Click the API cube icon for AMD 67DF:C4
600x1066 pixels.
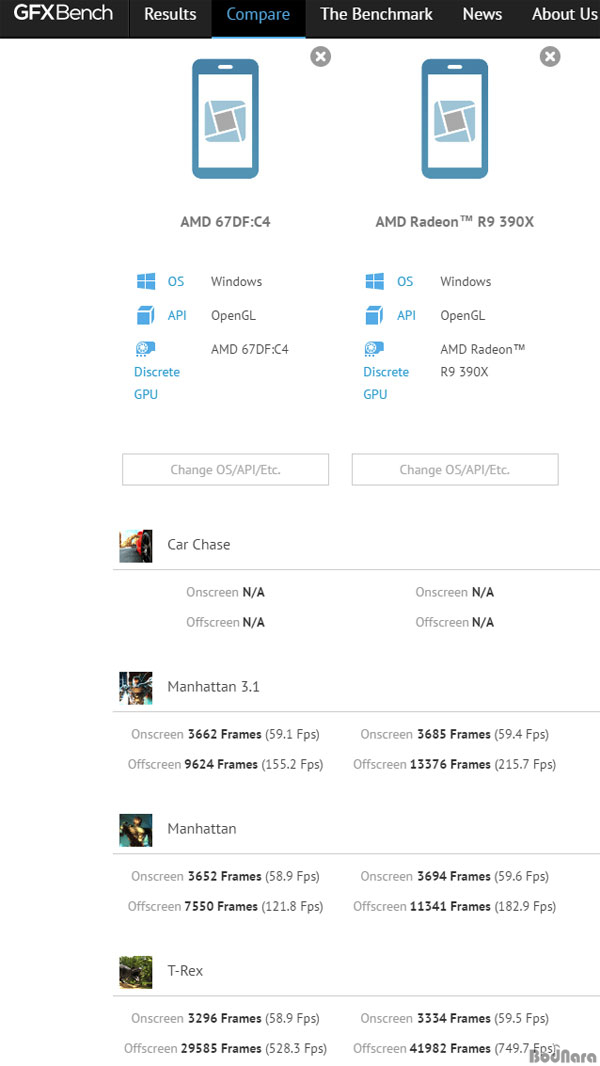pos(146,315)
